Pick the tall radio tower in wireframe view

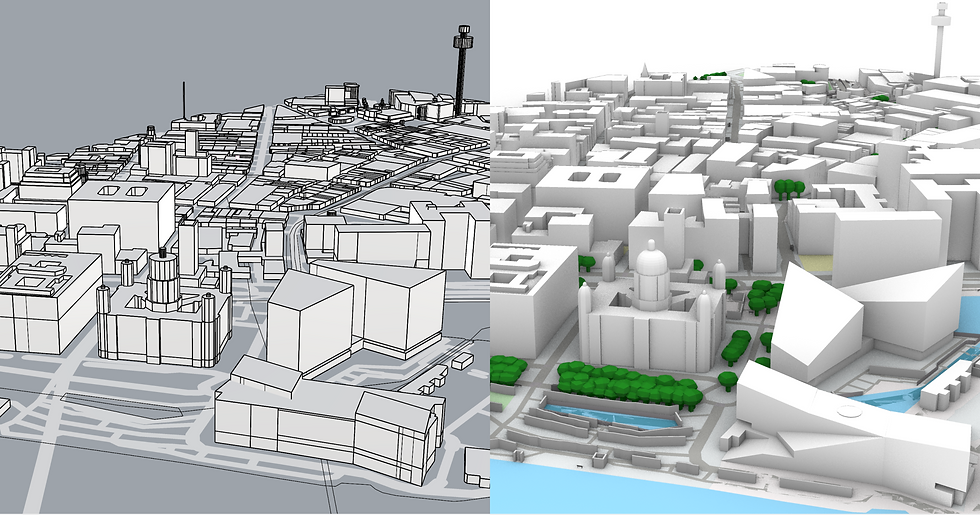pyautogui.click(x=462, y=70)
